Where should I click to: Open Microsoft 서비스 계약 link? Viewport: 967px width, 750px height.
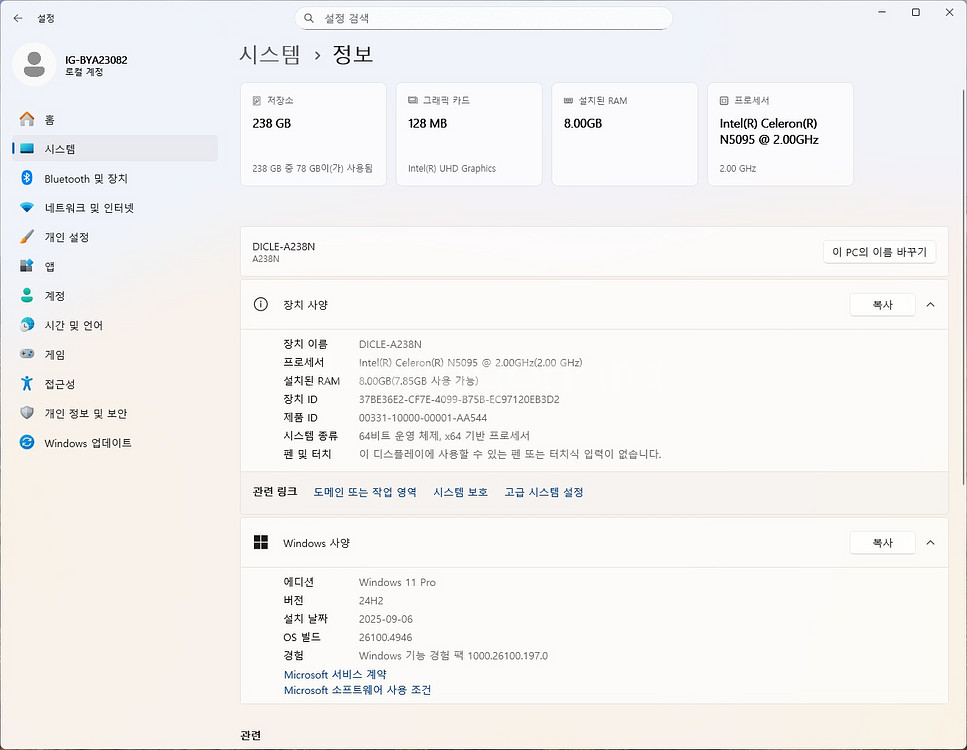coord(335,675)
